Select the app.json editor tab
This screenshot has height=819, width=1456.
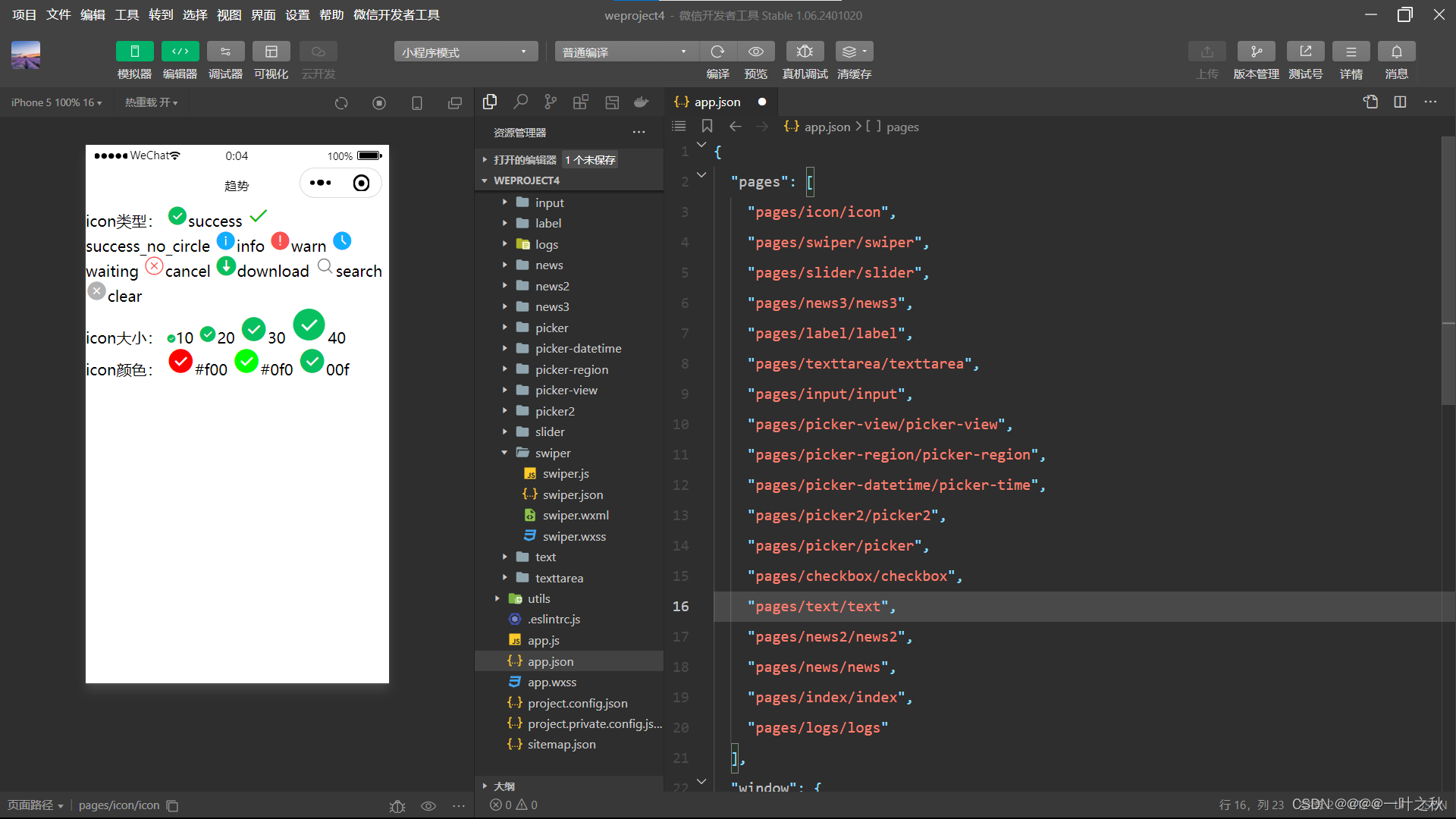(717, 102)
